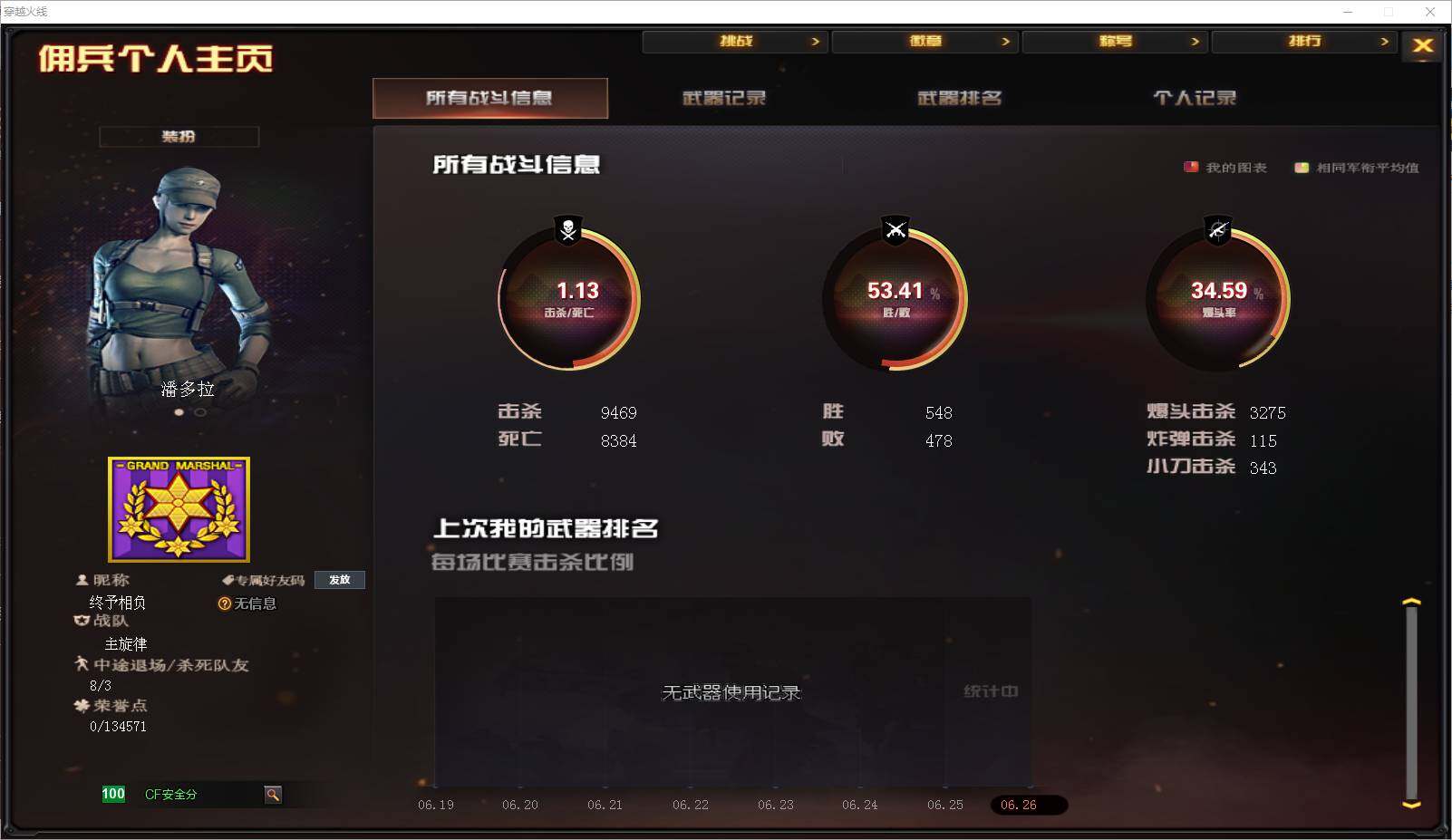The height and width of the screenshot is (840, 1452).
Task: Switch to the 个人记录 tab
Action: tap(1195, 98)
